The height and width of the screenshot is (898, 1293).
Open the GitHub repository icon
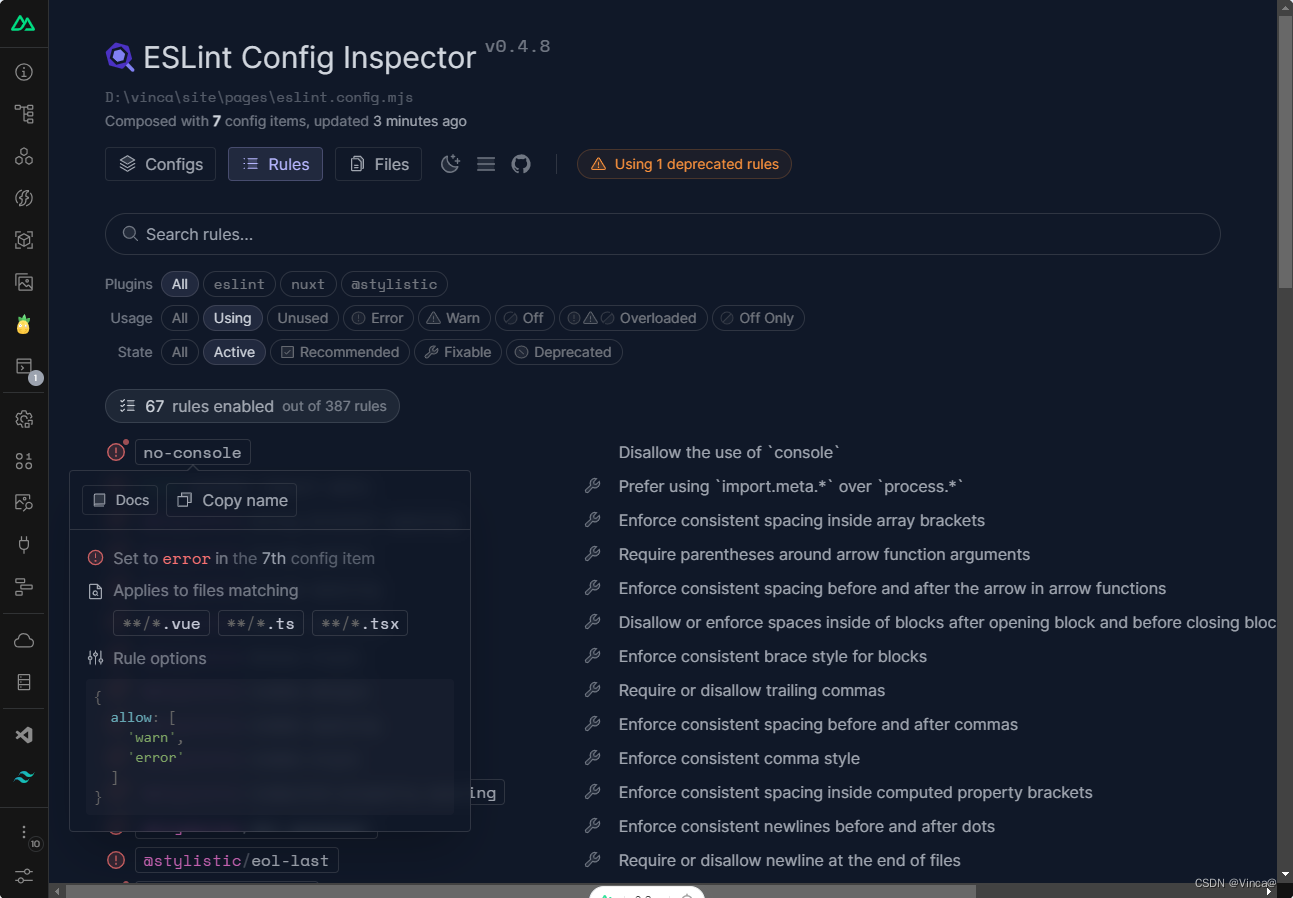pos(521,164)
